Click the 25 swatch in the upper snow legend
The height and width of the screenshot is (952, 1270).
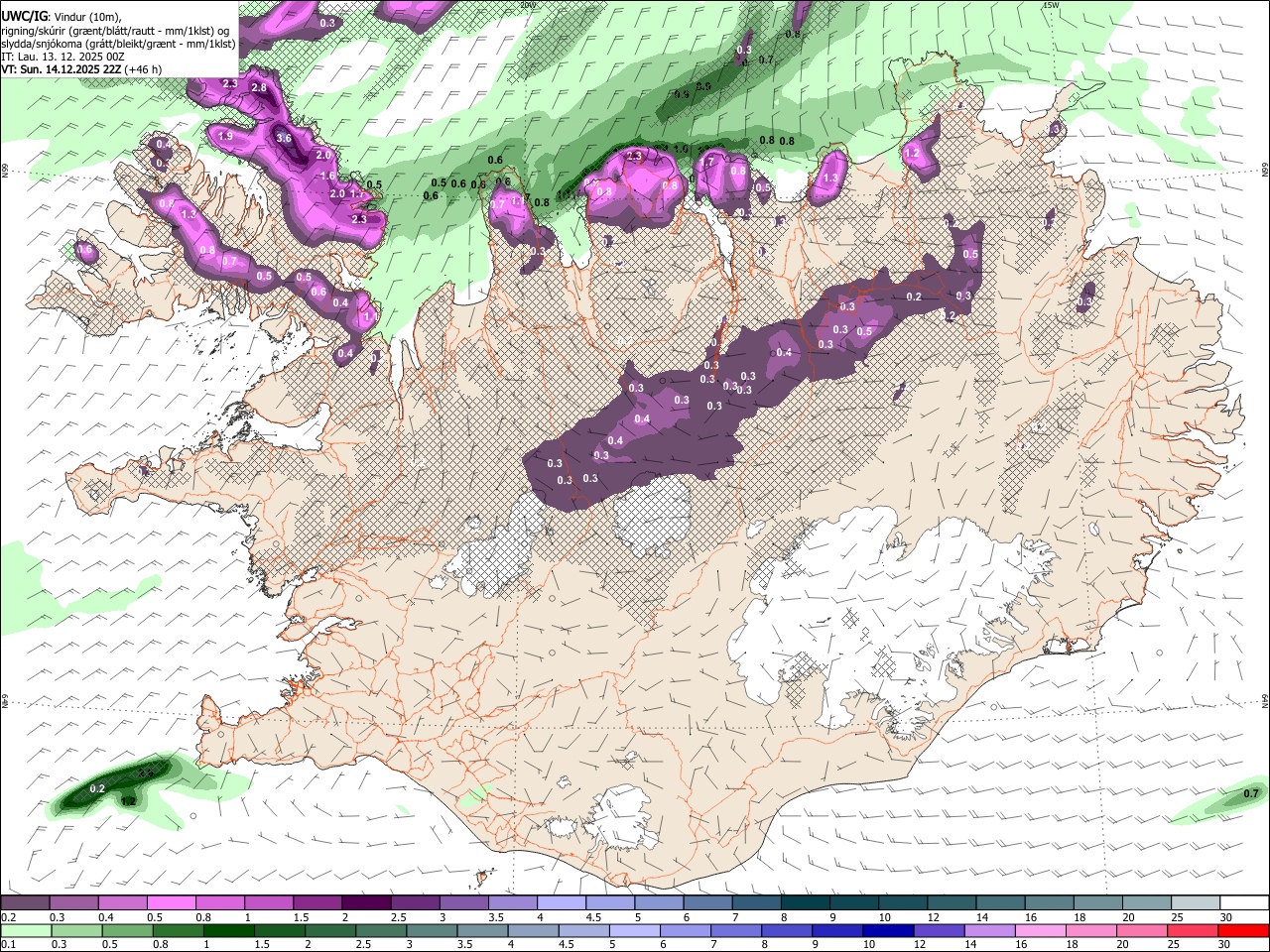coord(1195,903)
